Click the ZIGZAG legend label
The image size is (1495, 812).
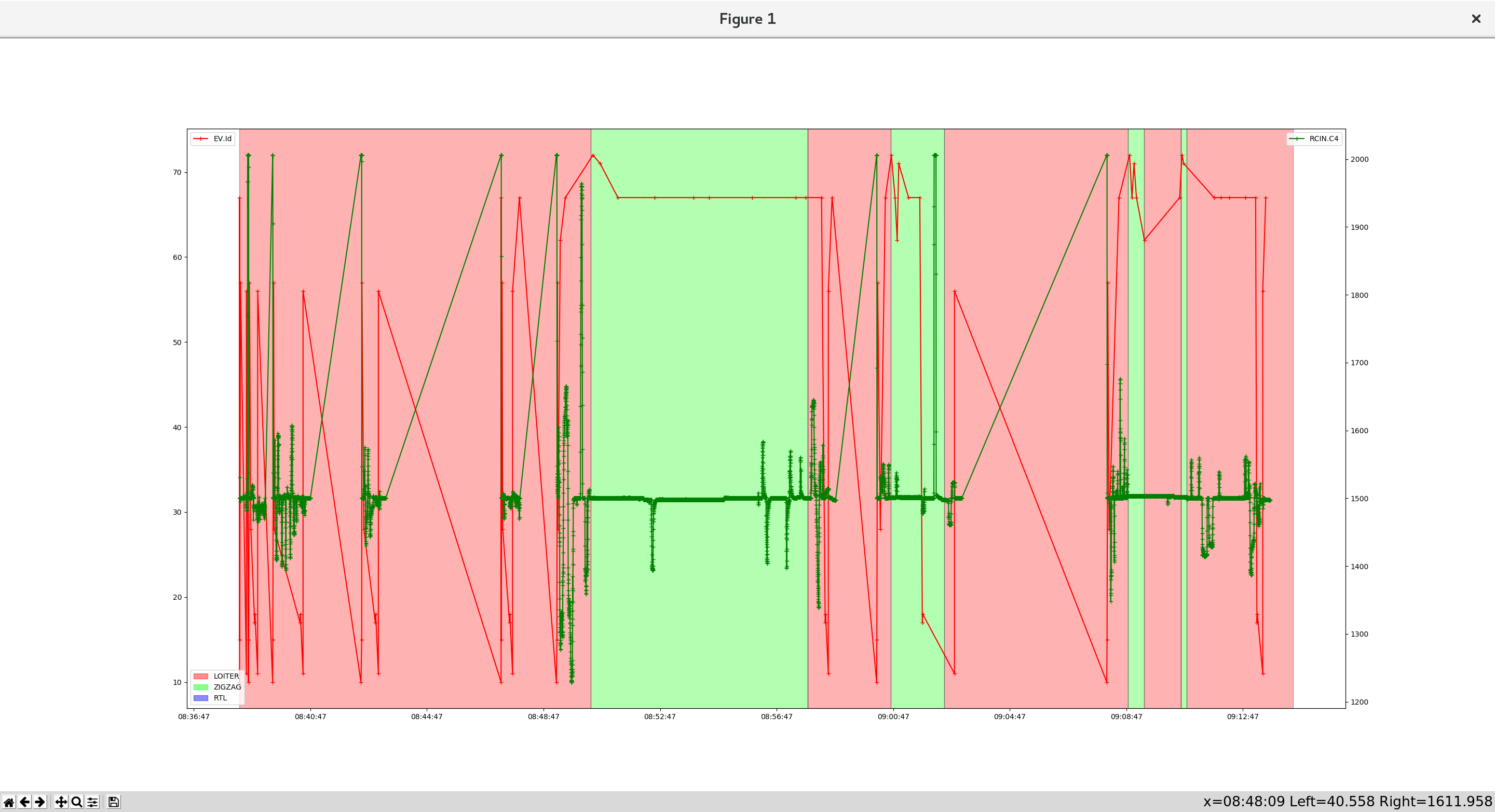coord(227,687)
